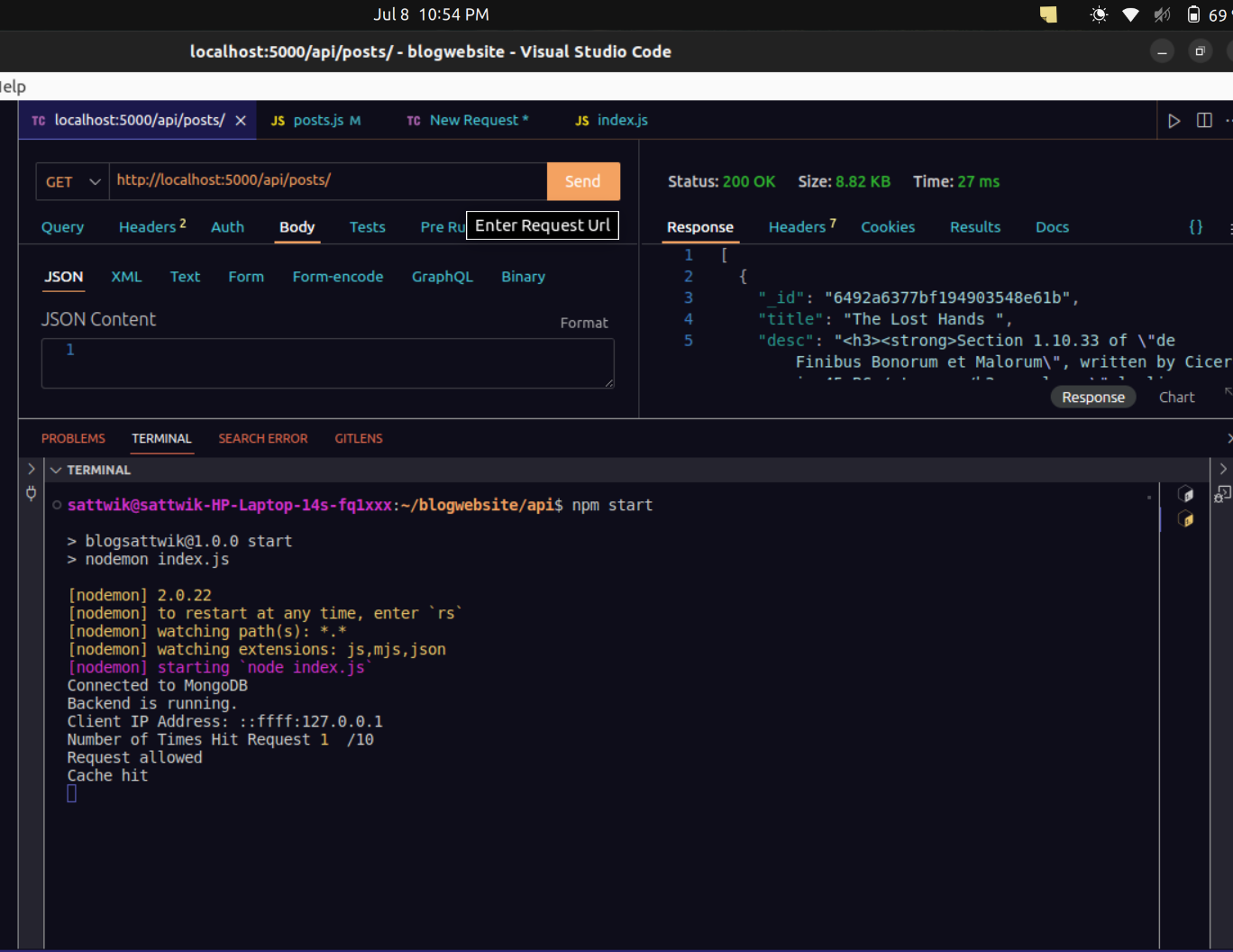
Task: Switch to the Chart view
Action: 1176,398
